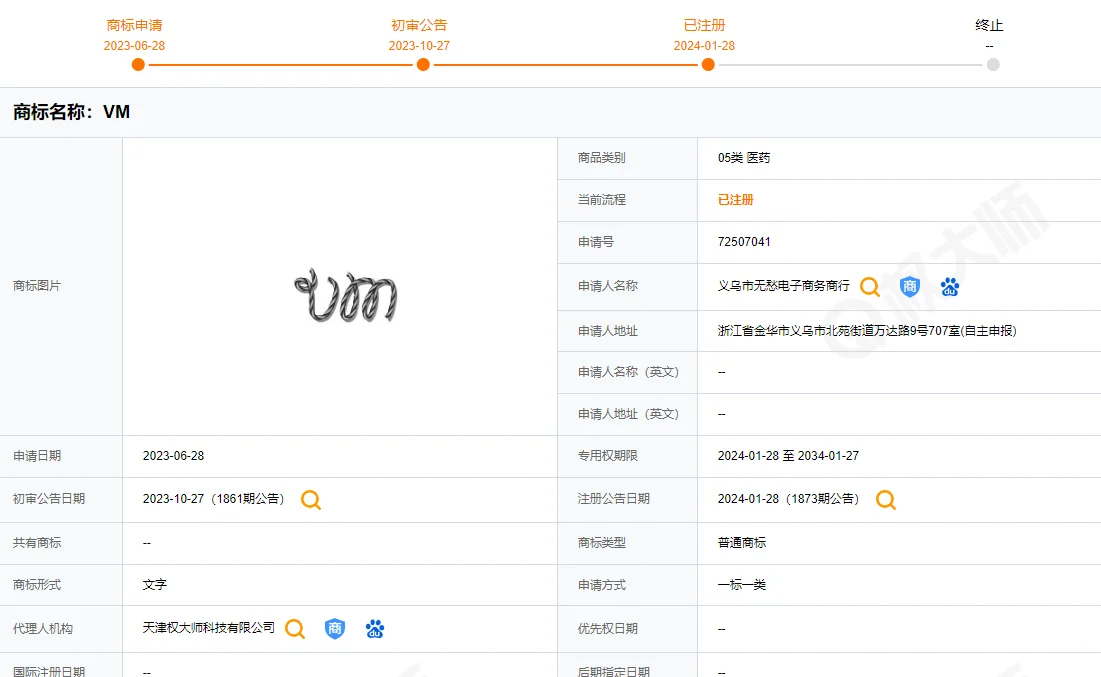Open the VM trademark image
Screen dimensions: 1101x677
(343, 297)
